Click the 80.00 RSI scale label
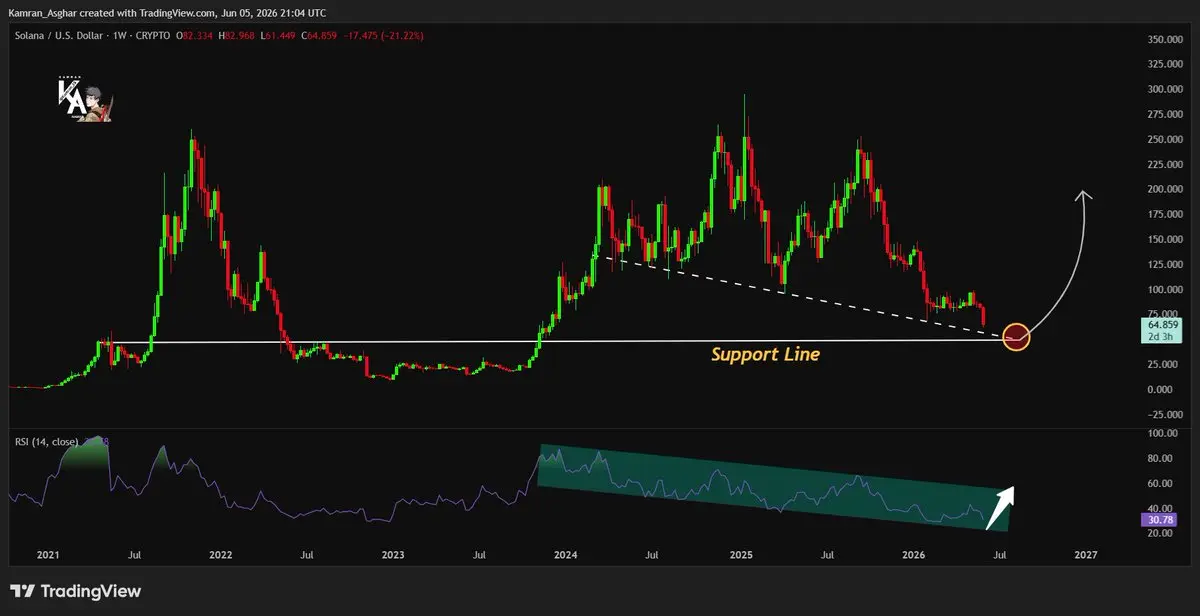 (x=1162, y=459)
